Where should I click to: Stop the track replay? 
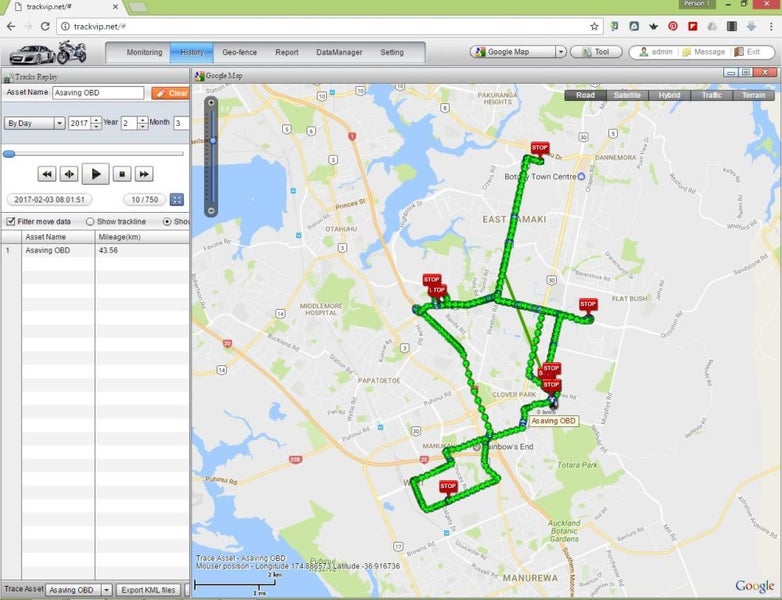(x=122, y=174)
